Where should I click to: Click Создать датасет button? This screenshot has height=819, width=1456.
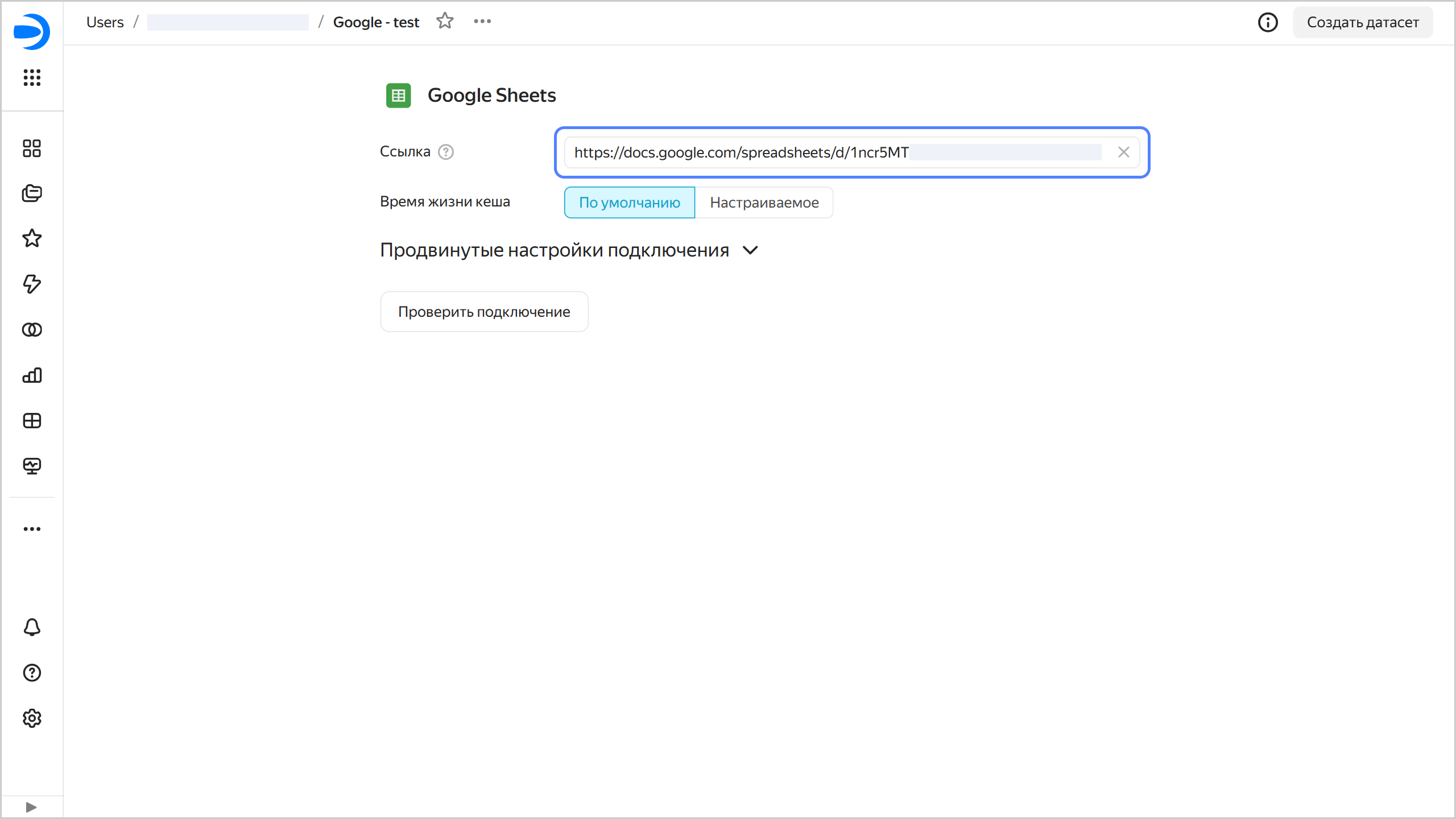(x=1363, y=22)
